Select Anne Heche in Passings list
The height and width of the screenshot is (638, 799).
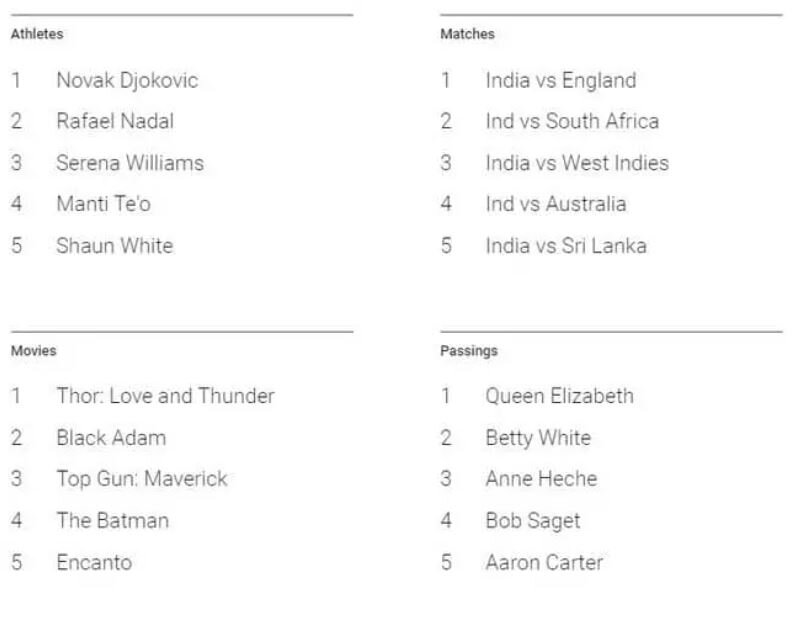541,479
